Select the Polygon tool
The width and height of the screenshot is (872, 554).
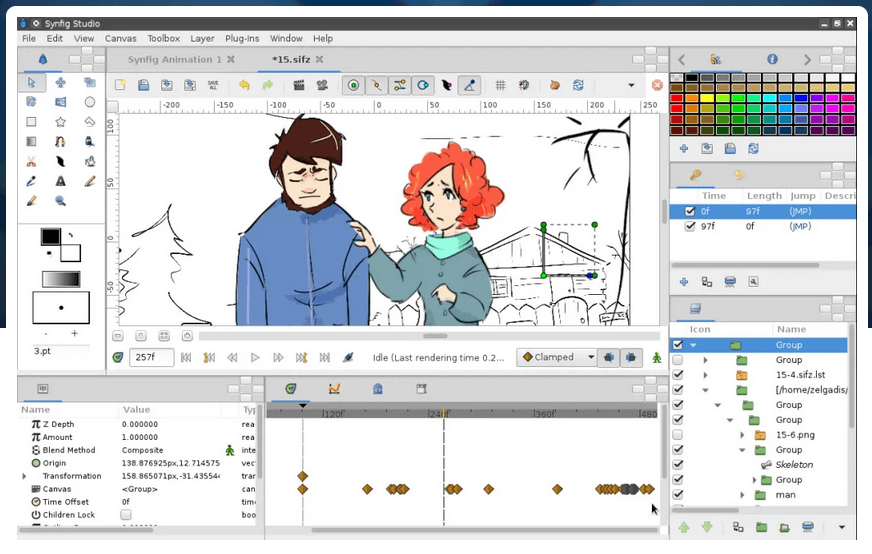tap(90, 122)
